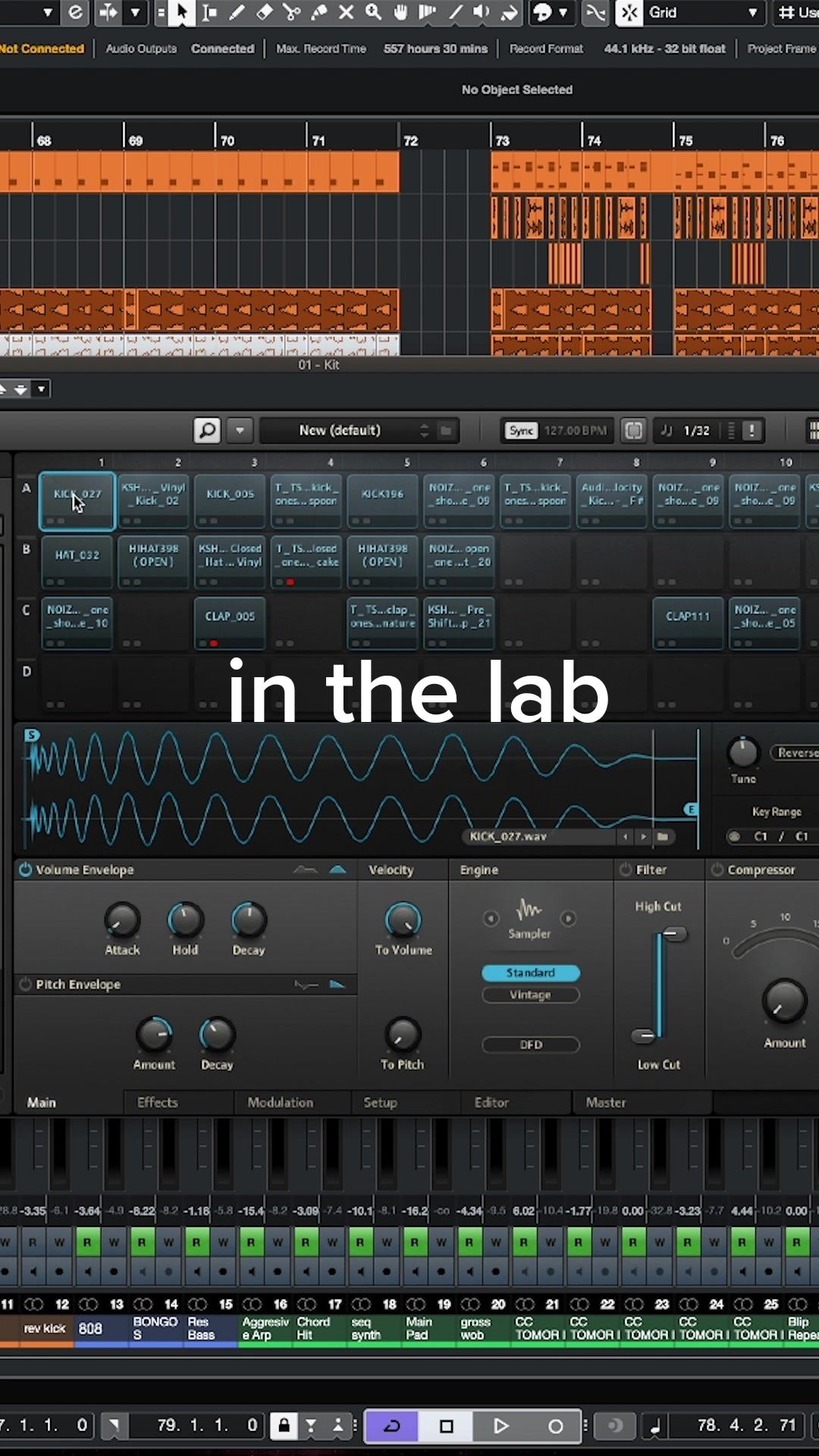Open the KICK_027.wav sample folder icon
The height and width of the screenshot is (1456, 819).
coord(663,836)
